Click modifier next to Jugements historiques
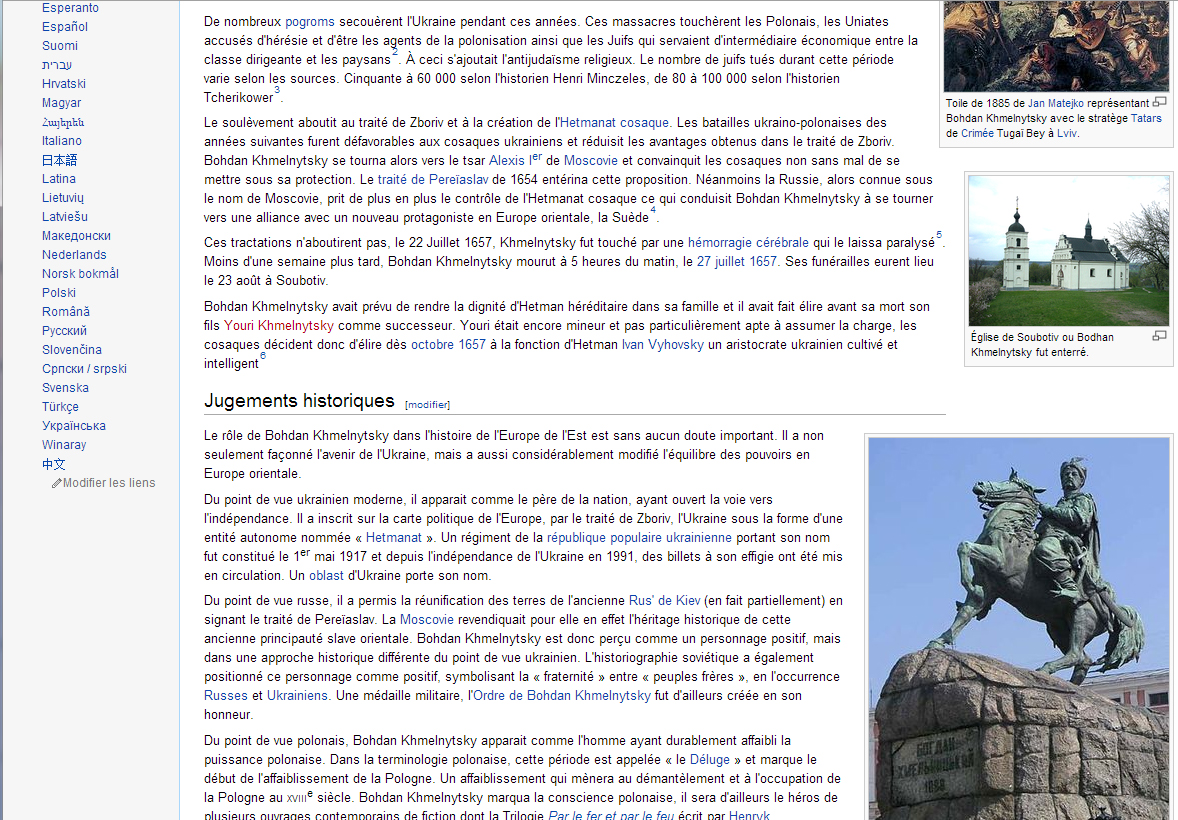This screenshot has height=820, width=1178. pyautogui.click(x=427, y=404)
